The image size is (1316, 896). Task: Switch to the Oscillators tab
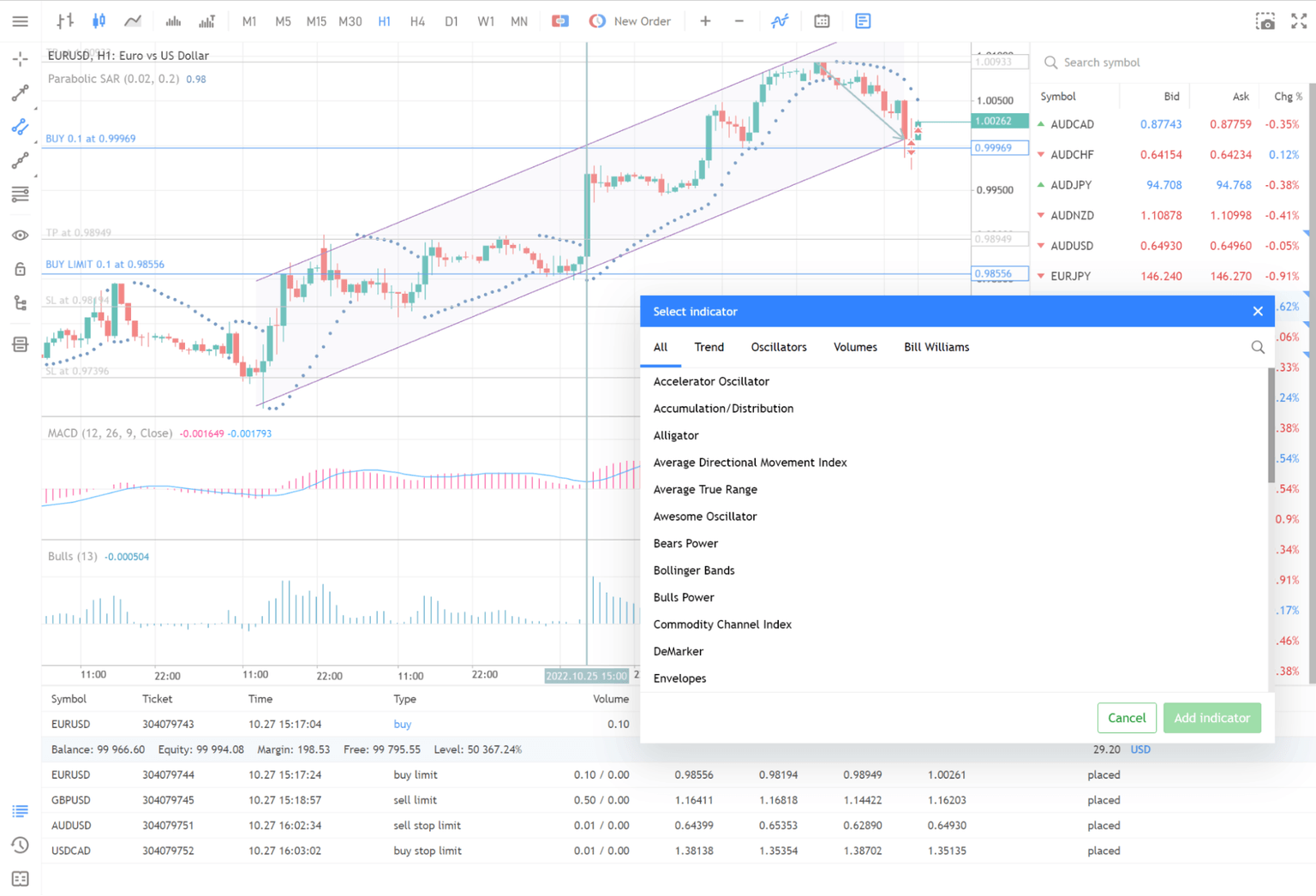[x=778, y=347]
